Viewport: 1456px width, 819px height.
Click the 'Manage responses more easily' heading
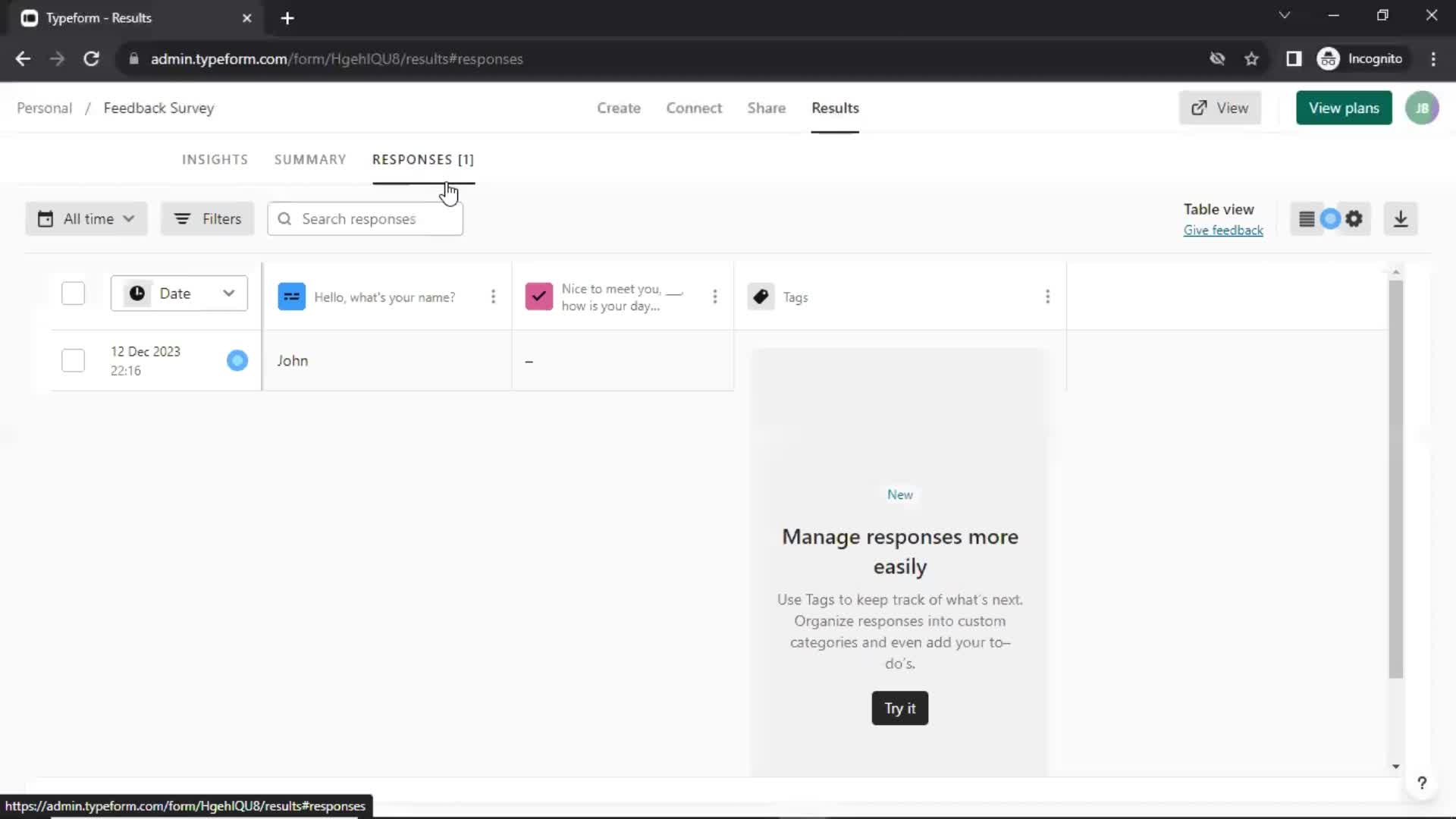pyautogui.click(x=900, y=552)
